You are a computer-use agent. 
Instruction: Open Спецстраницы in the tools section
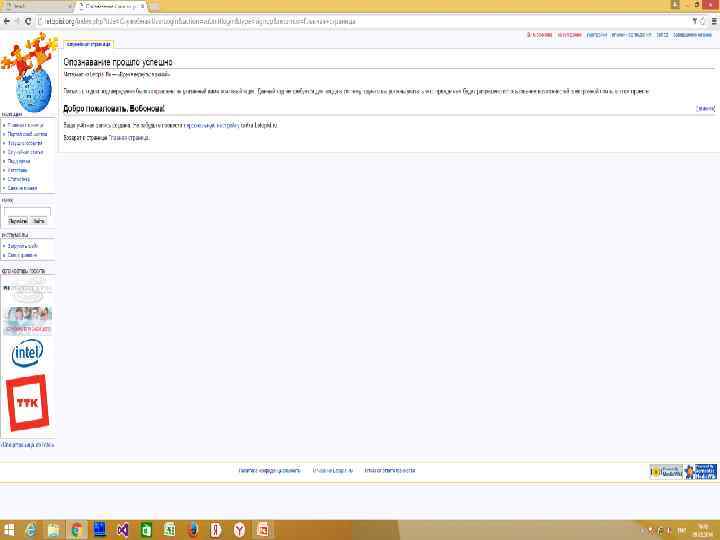click(22, 255)
